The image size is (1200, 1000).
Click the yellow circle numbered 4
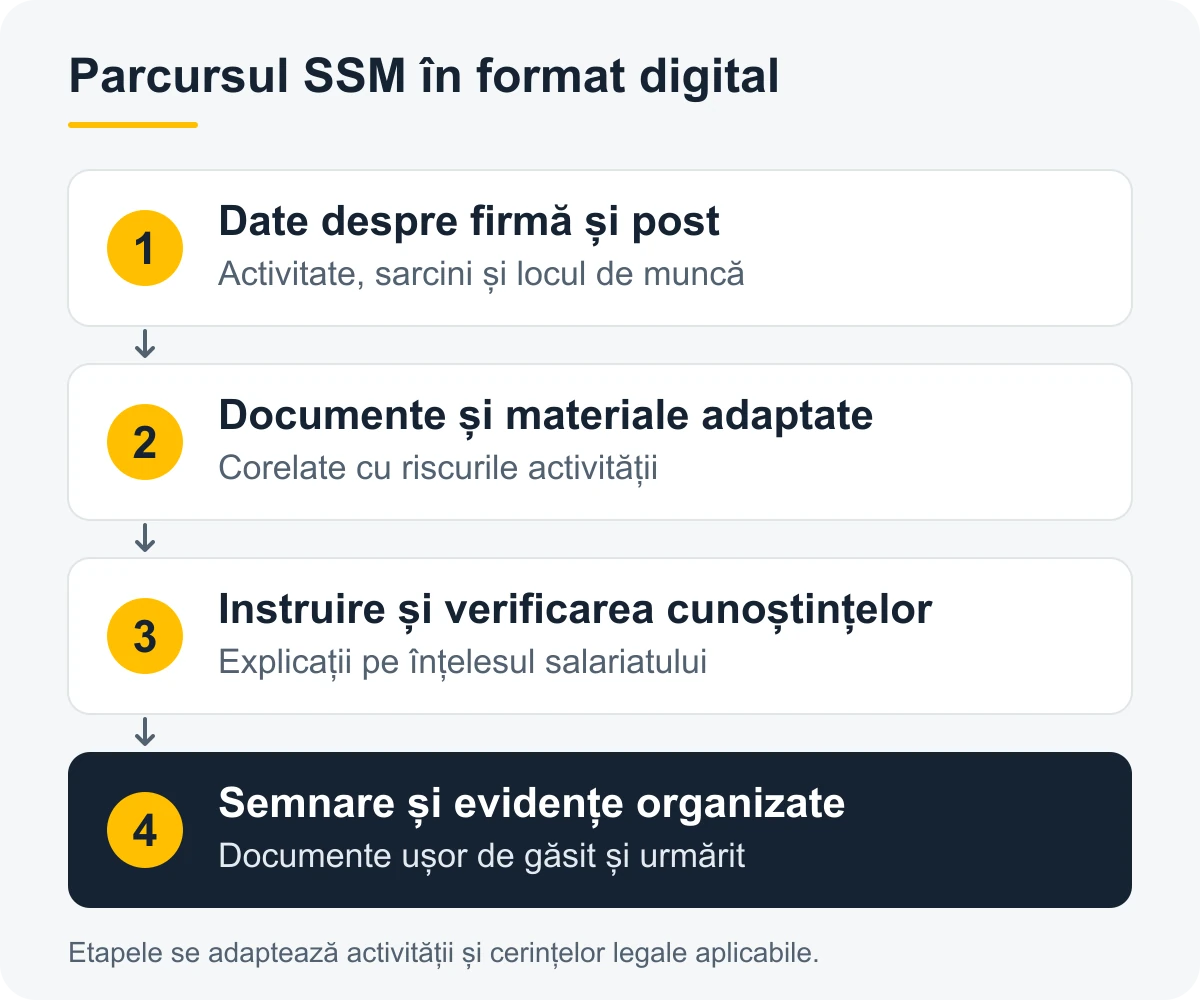[145, 830]
